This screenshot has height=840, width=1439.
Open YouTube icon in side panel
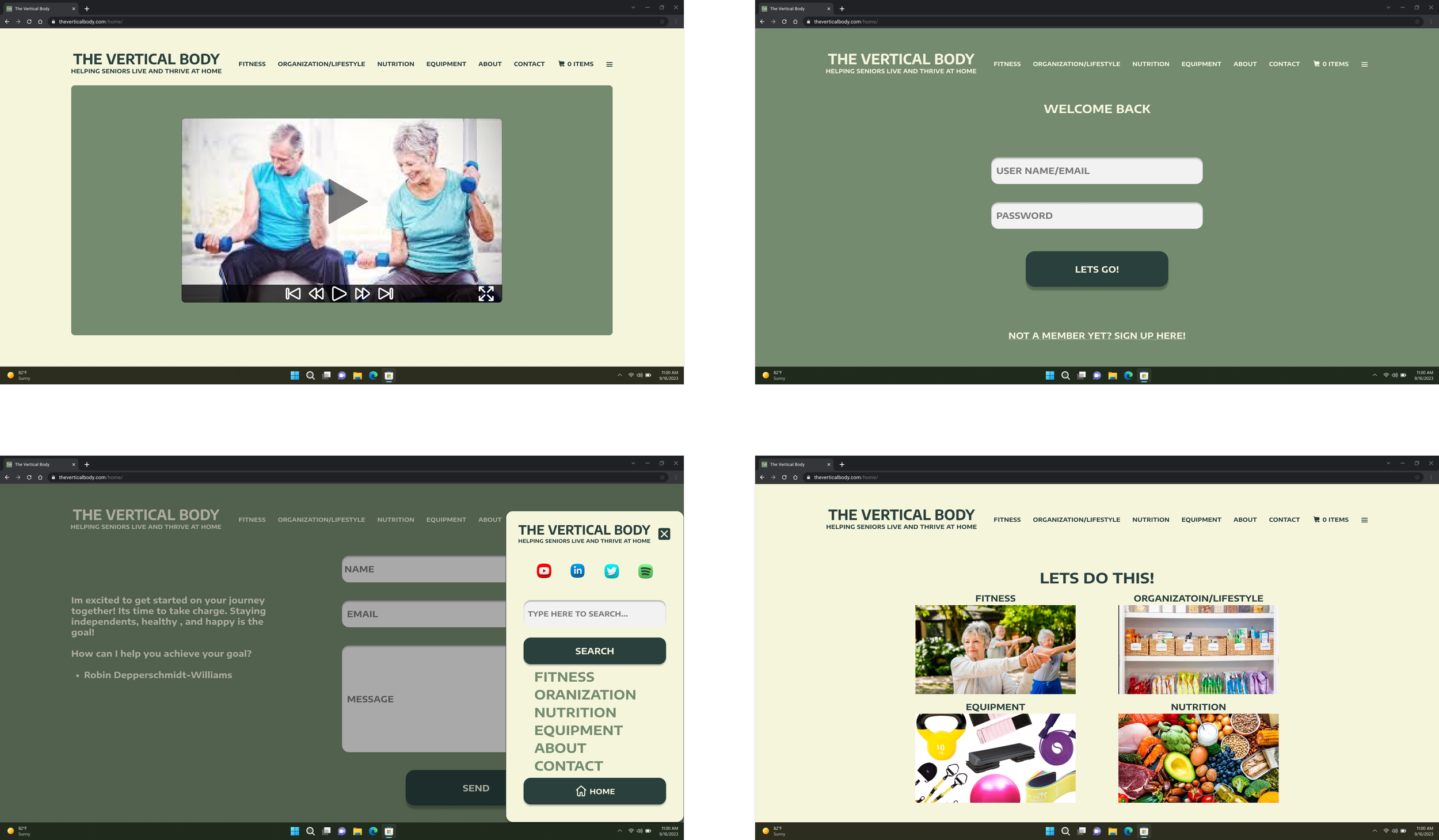544,571
